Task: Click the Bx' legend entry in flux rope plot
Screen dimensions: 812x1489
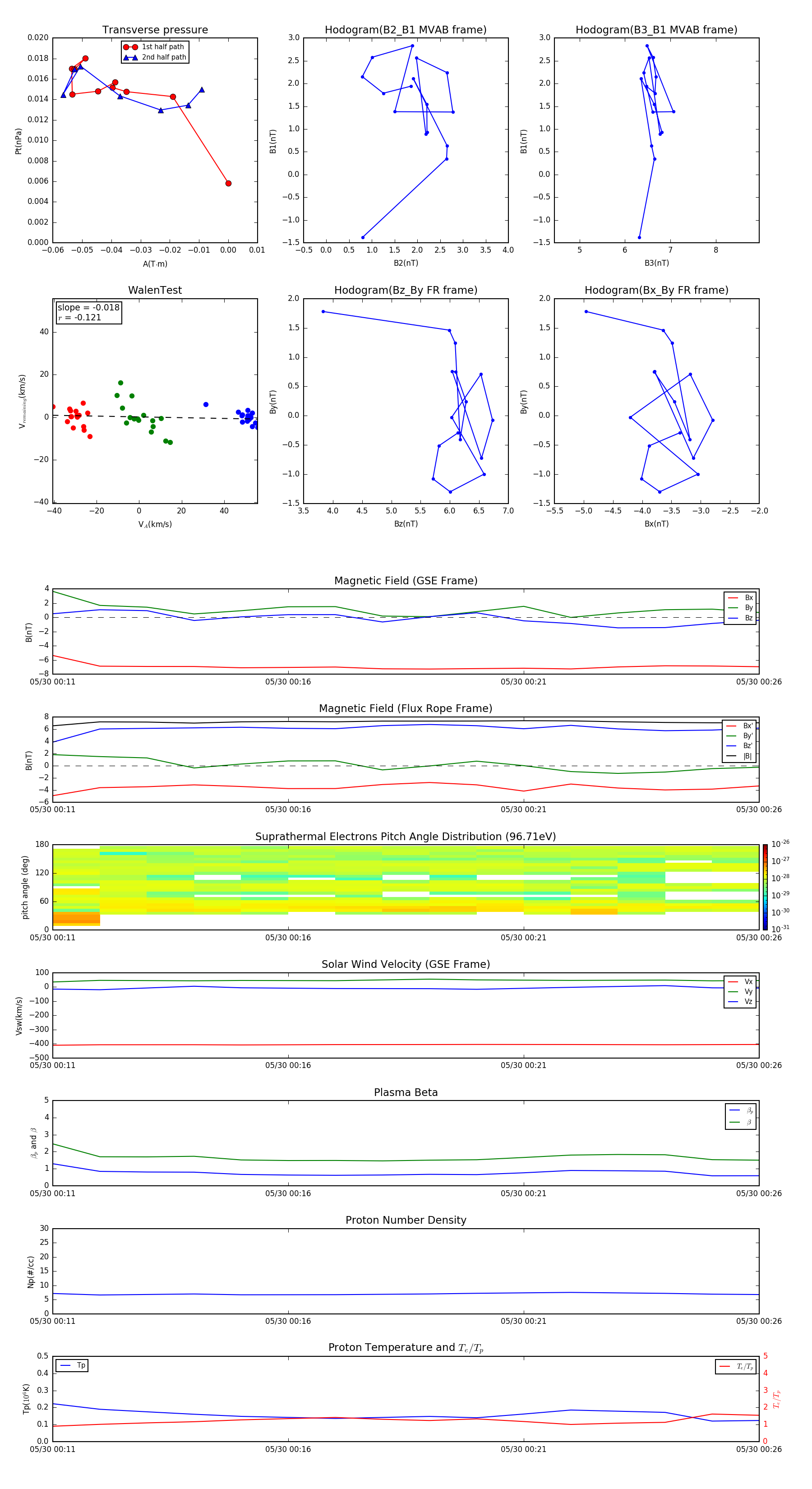Action: click(x=739, y=726)
